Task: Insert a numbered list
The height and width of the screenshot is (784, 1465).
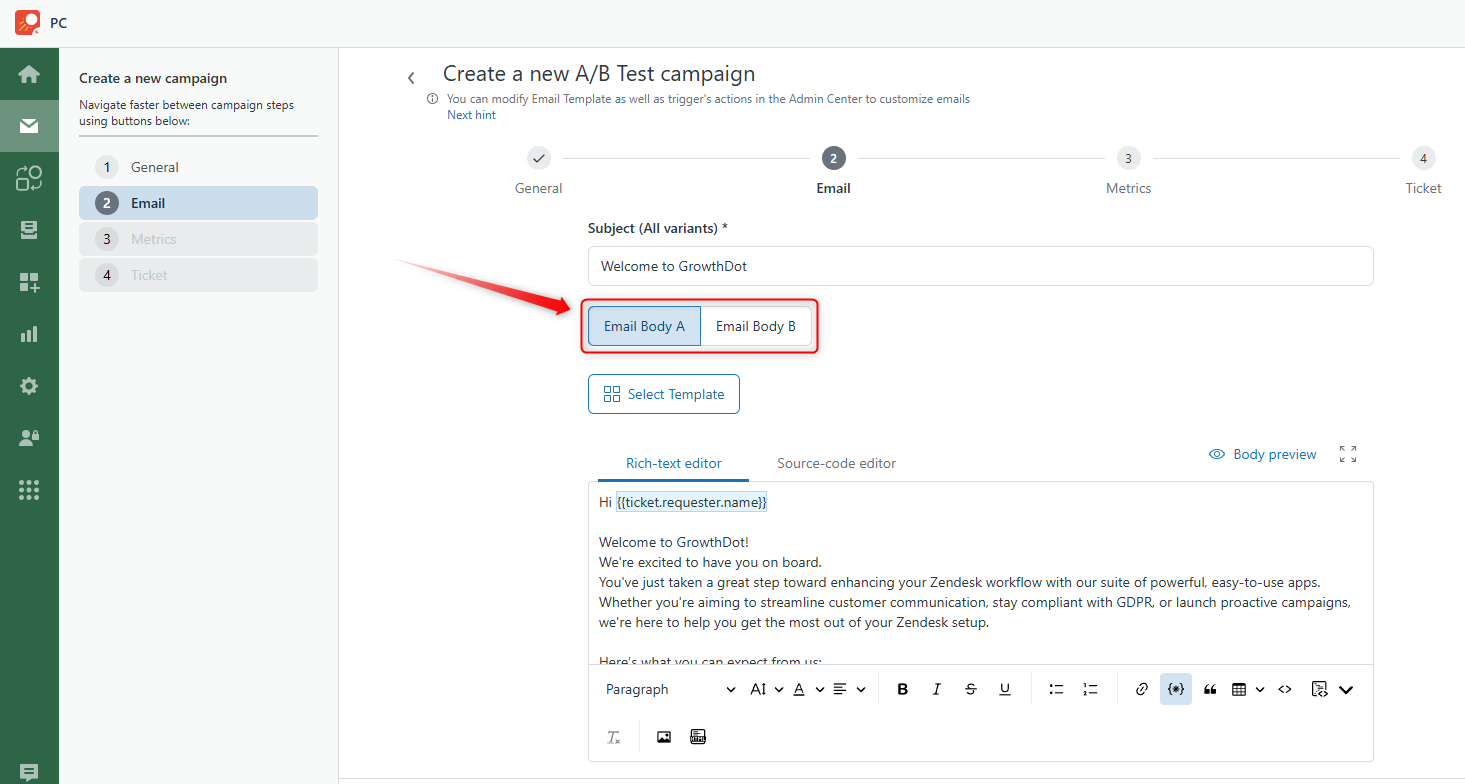Action: coord(1090,689)
